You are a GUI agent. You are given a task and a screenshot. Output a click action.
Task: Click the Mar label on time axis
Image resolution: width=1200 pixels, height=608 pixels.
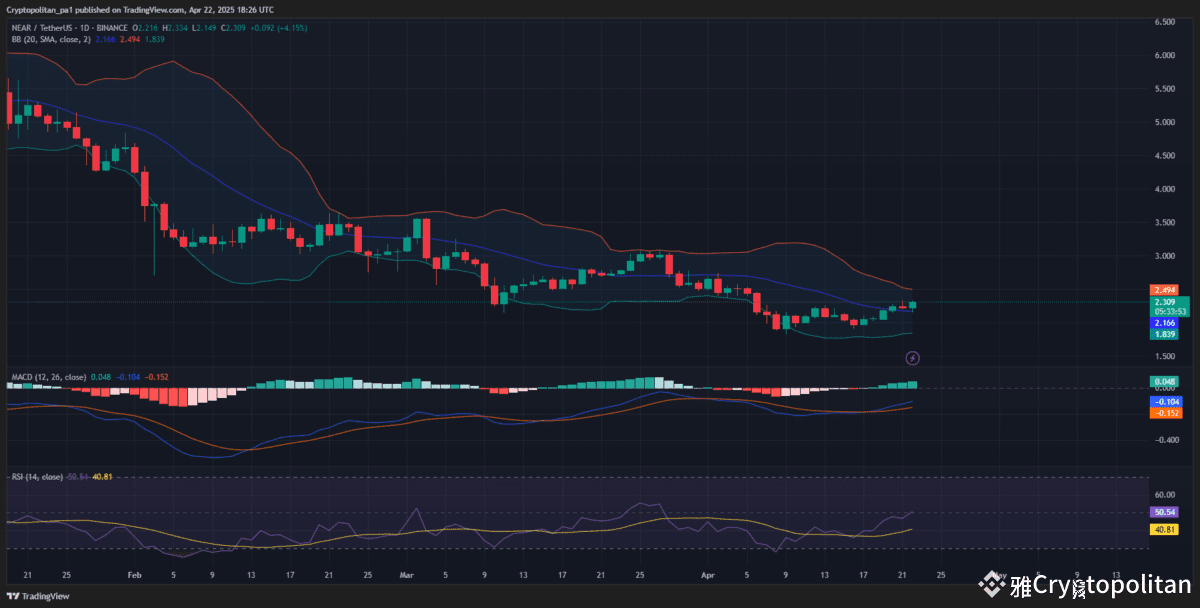[406, 576]
